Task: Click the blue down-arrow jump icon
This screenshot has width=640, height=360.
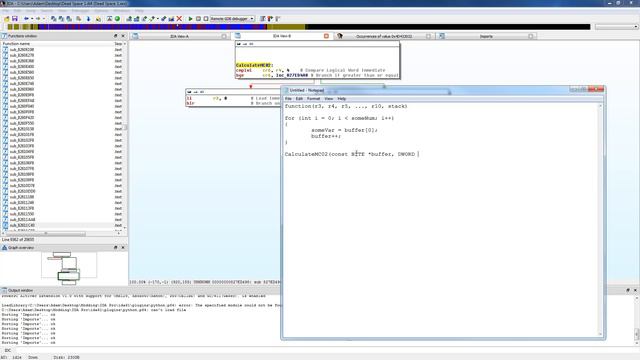Action: 88,19
